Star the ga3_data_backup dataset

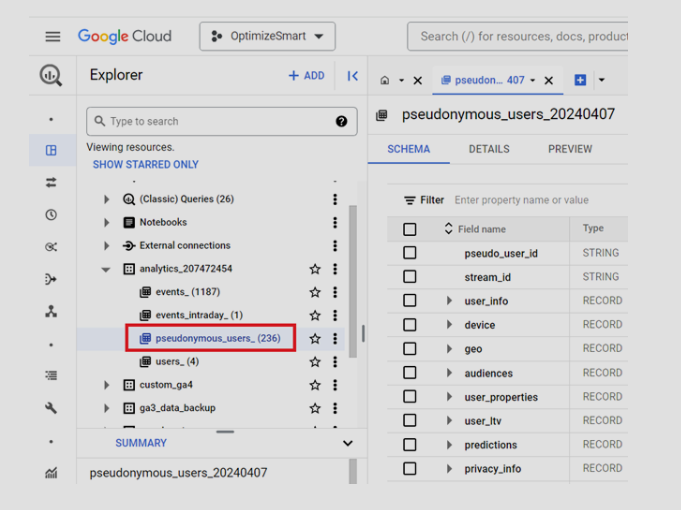coord(315,408)
